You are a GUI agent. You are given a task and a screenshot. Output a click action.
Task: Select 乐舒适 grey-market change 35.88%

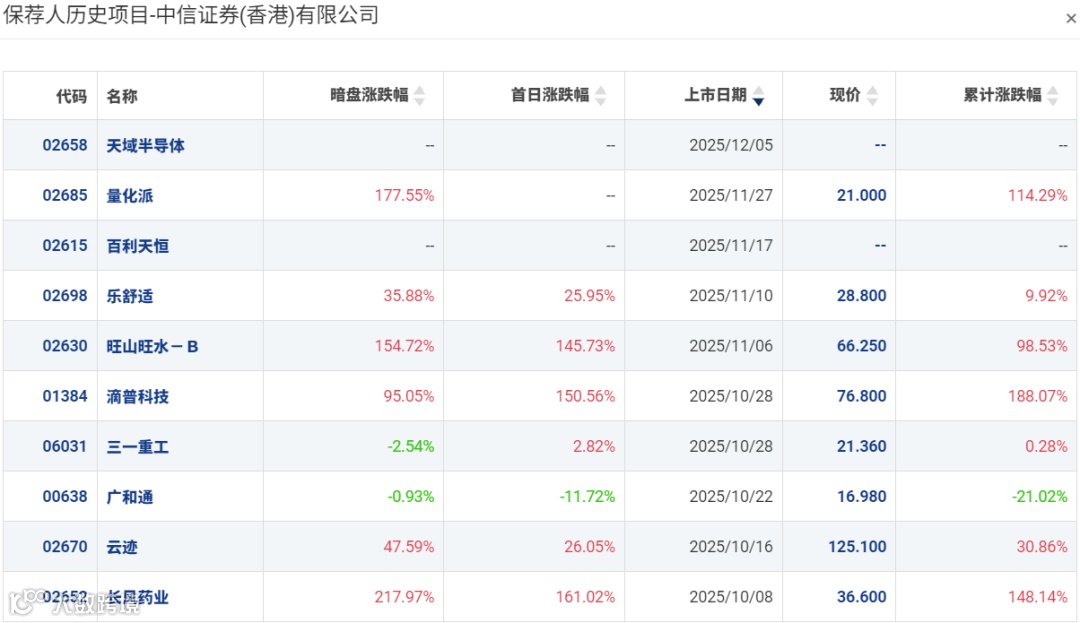pos(408,296)
